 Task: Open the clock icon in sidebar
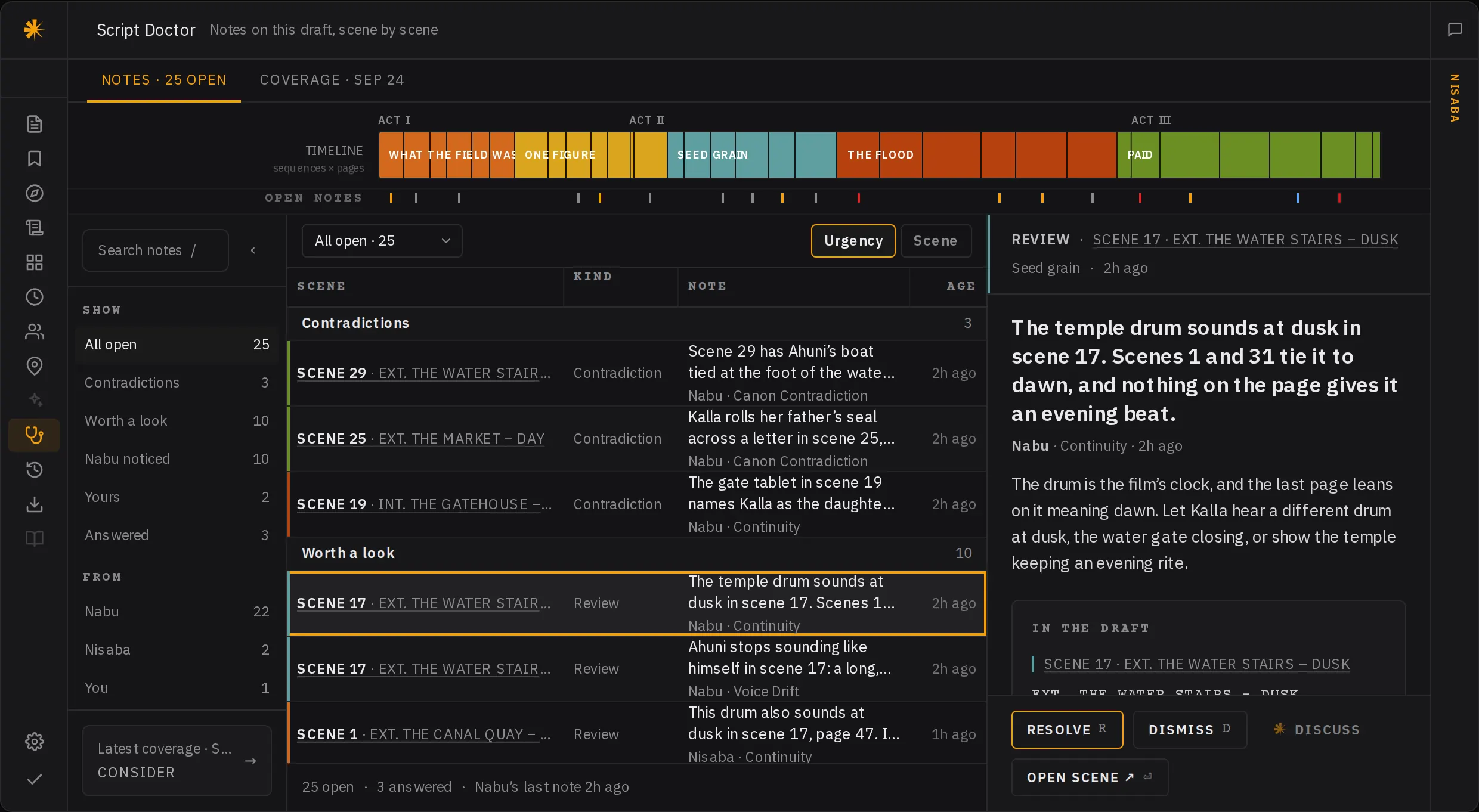[x=35, y=297]
